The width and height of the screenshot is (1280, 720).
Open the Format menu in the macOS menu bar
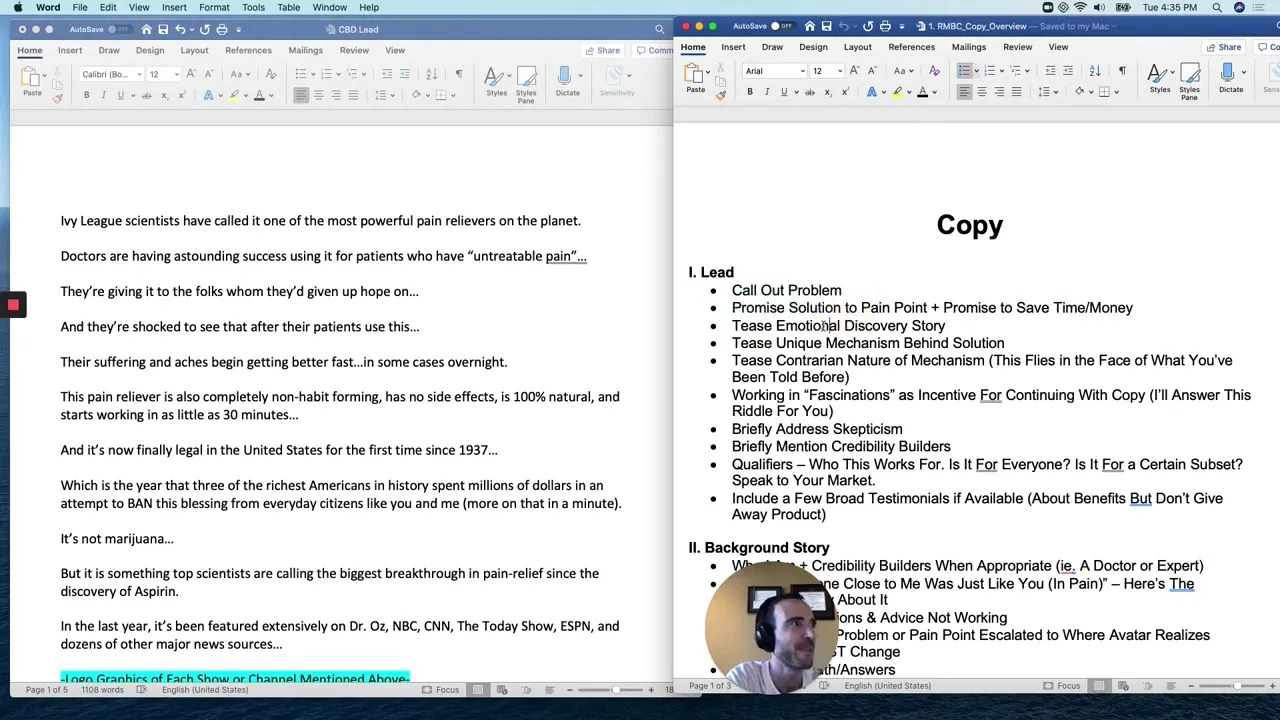pos(214,7)
